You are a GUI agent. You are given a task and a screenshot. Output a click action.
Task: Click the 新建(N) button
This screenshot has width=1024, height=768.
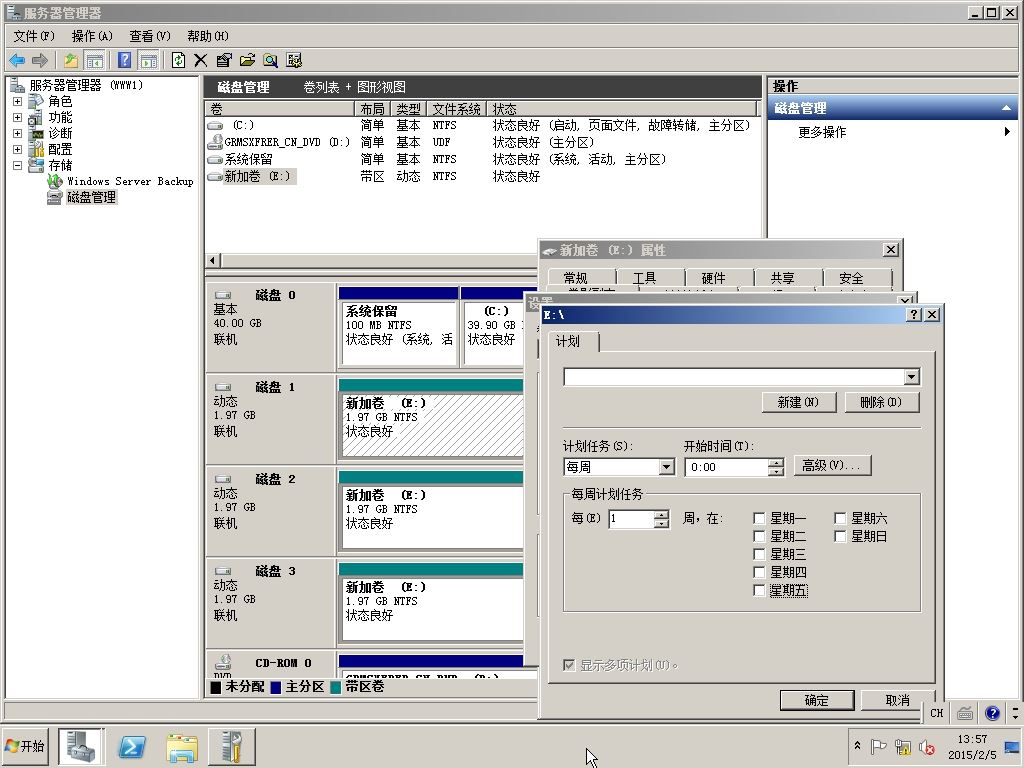click(799, 402)
